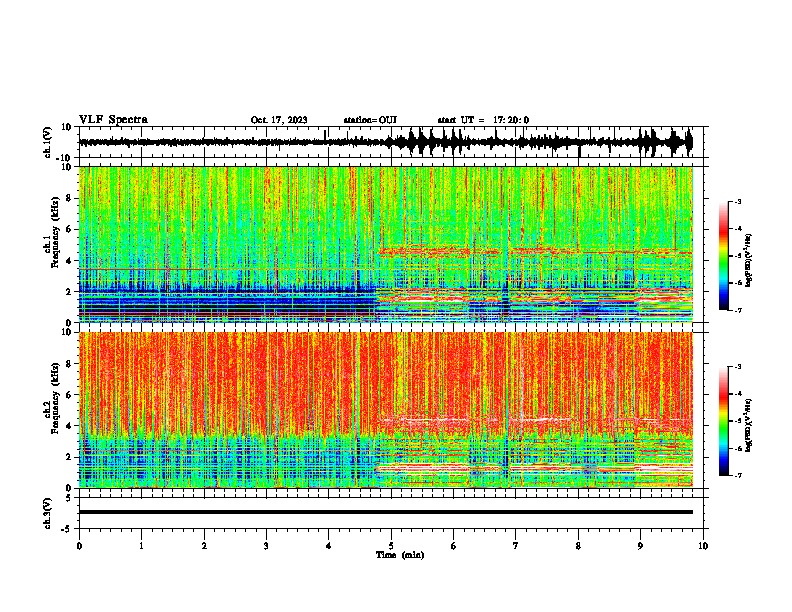Screen dimensions: 792x612
Task: Click the "6" kHz tick on ch.1 spectrogram
Action: click(x=70, y=229)
